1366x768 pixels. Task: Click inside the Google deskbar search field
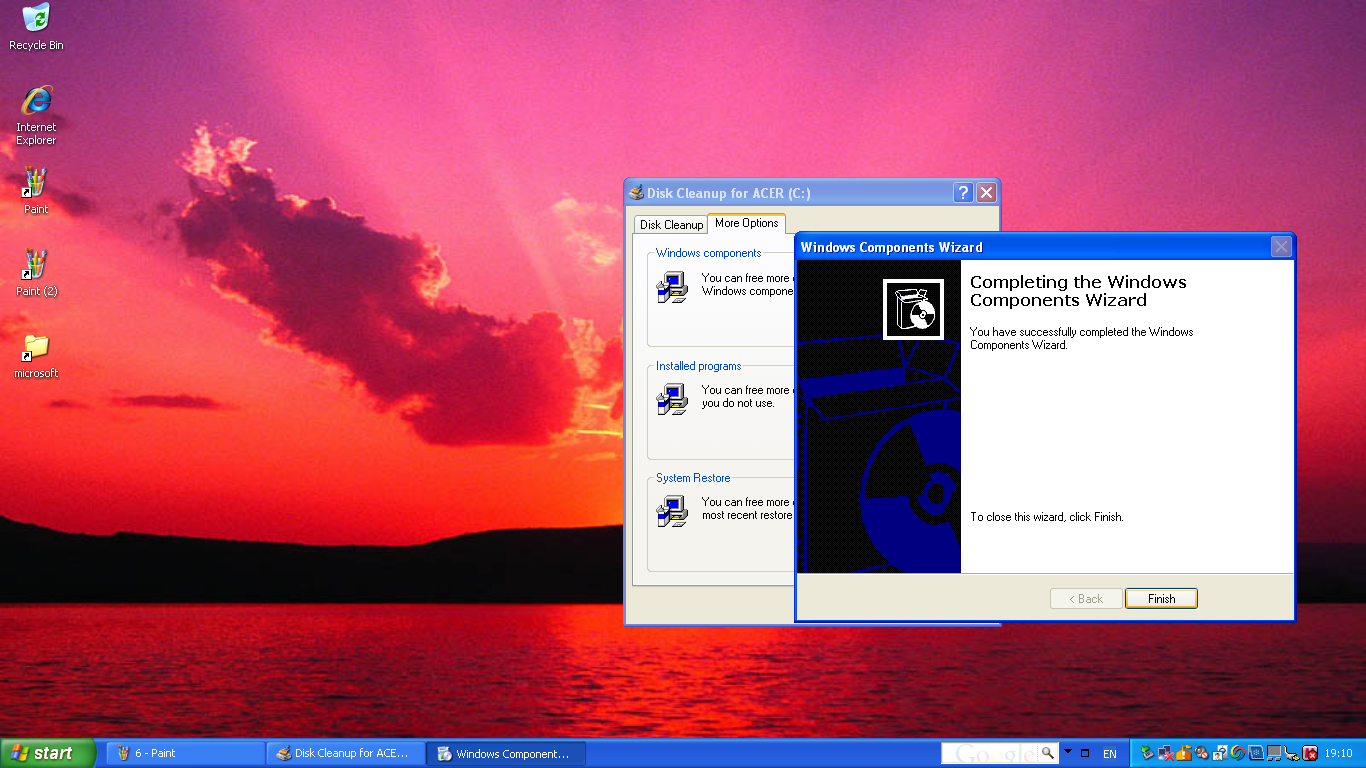(x=989, y=753)
